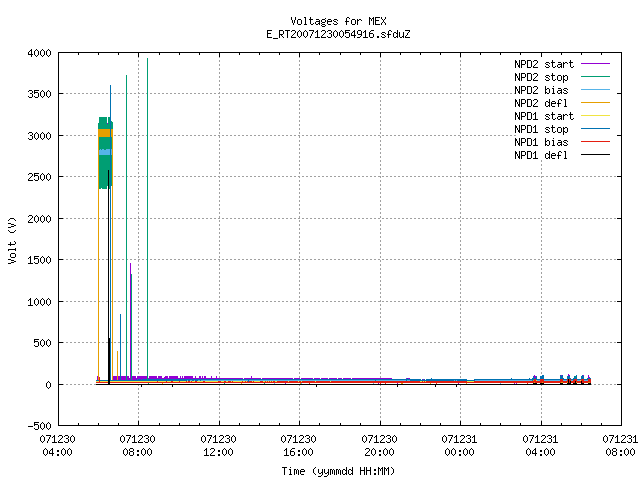Click the 071230 20:00 x-axis label
This screenshot has width=640, height=480.
pyautogui.click(x=379, y=446)
